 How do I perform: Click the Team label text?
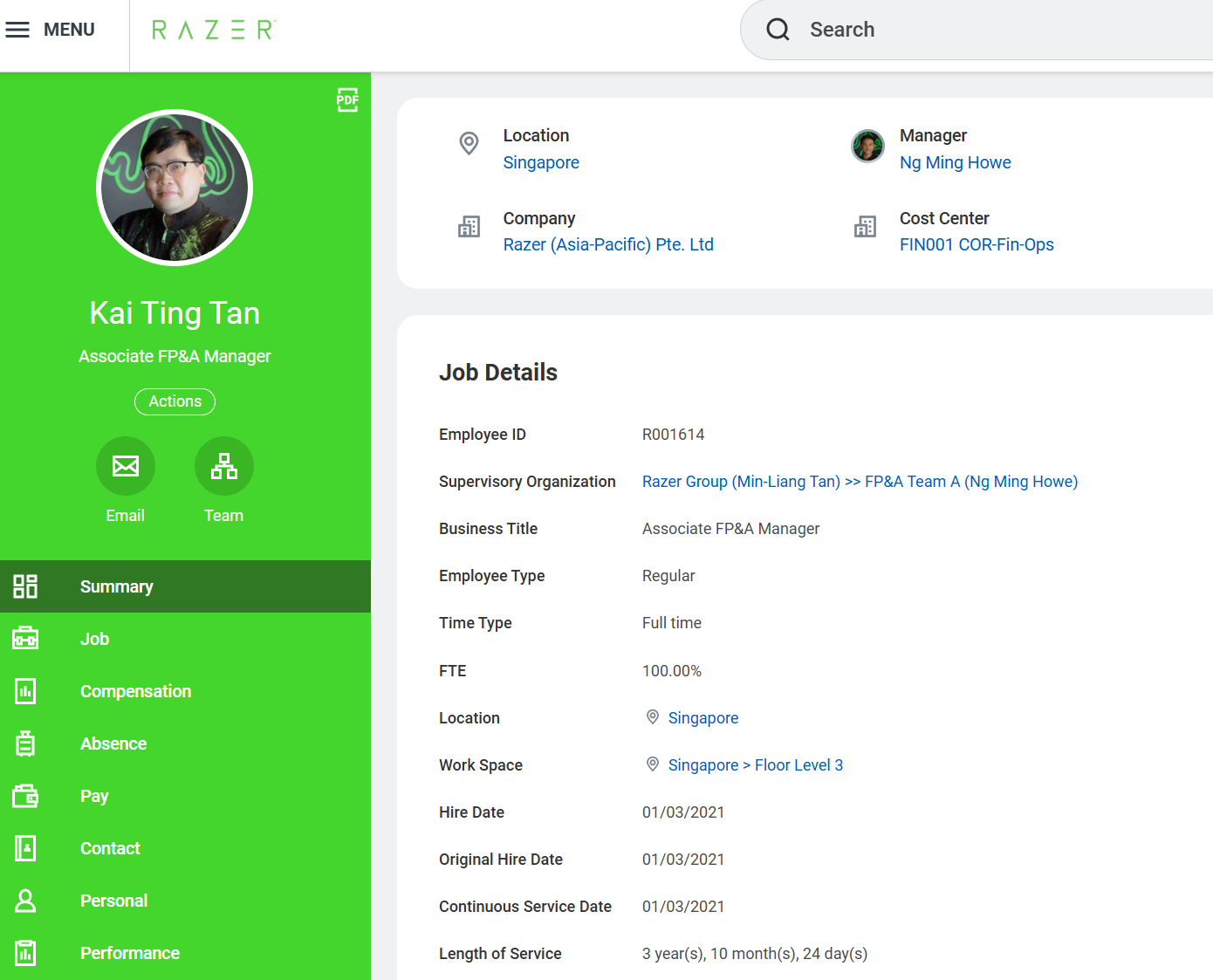(x=224, y=516)
